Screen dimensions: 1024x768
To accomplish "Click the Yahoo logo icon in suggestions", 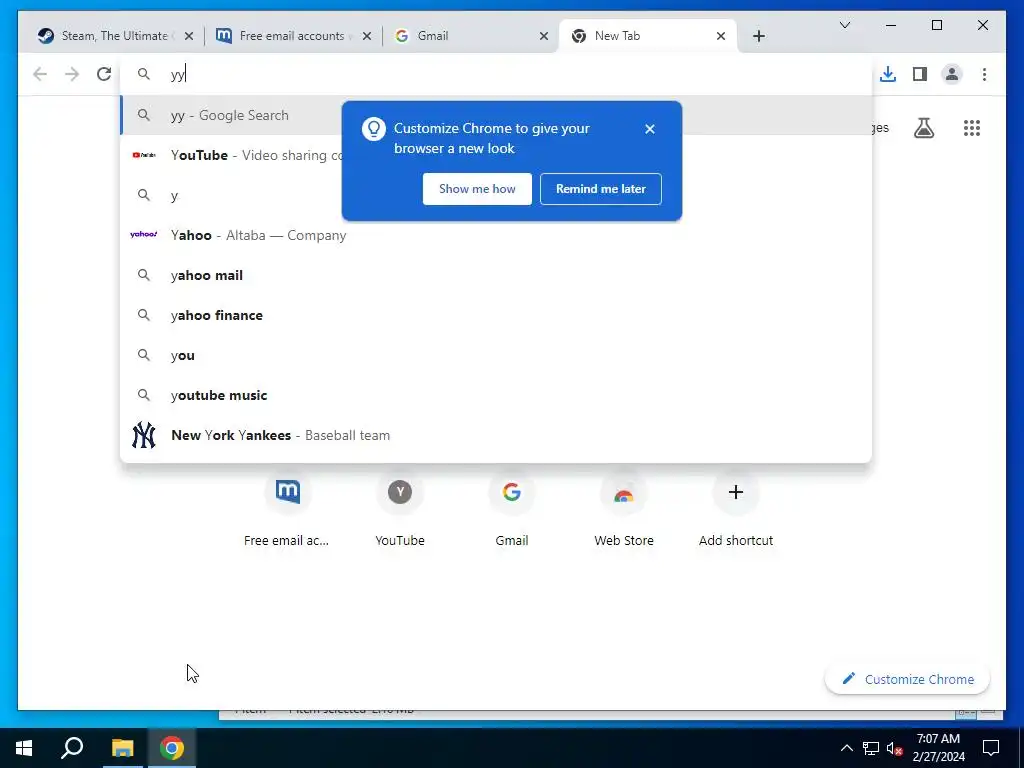I will click(144, 234).
